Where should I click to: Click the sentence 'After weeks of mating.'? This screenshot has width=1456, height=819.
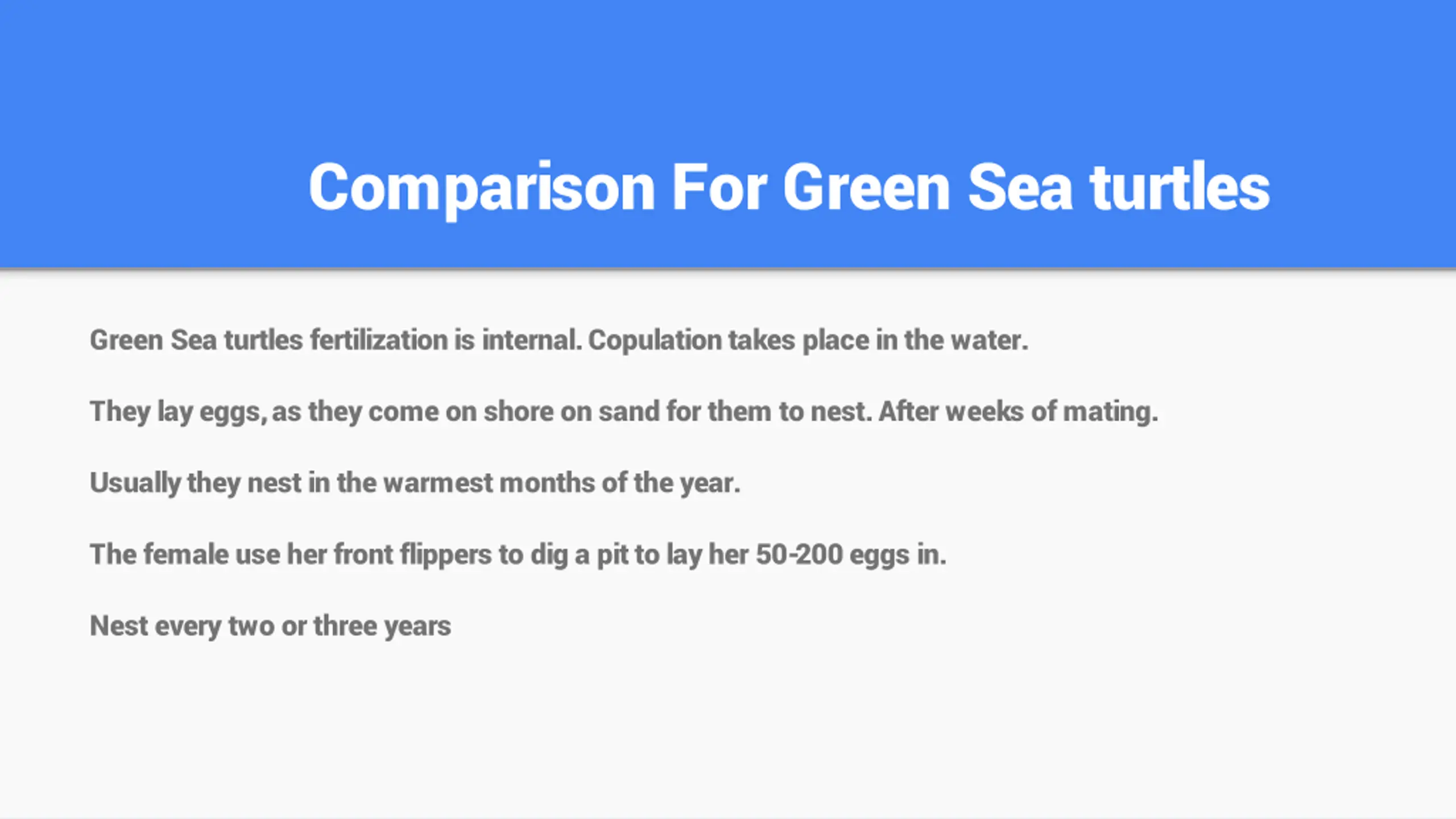point(1018,412)
